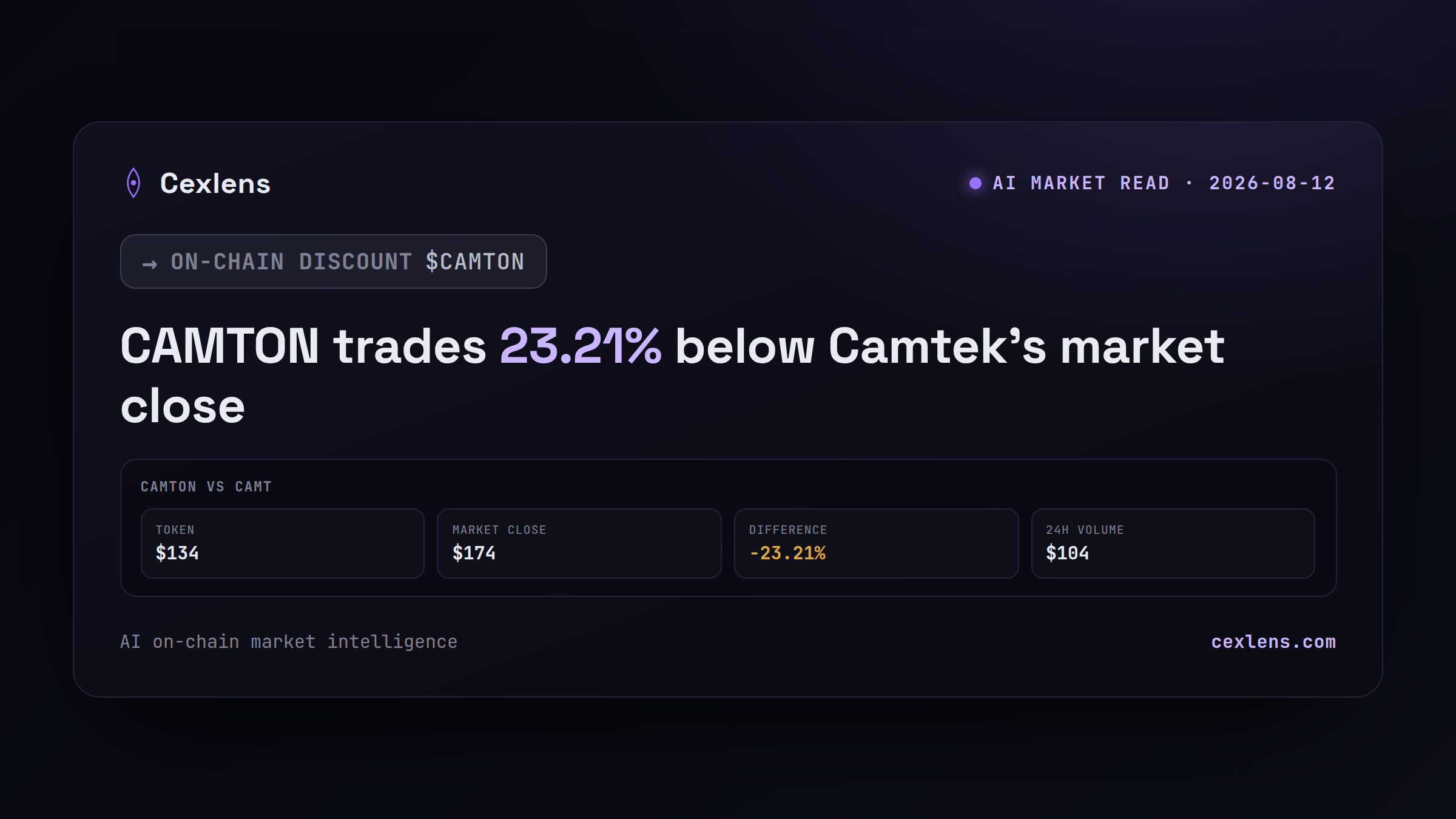
Task: Click the CAMTON VS CAMT panel header
Action: pos(206,487)
